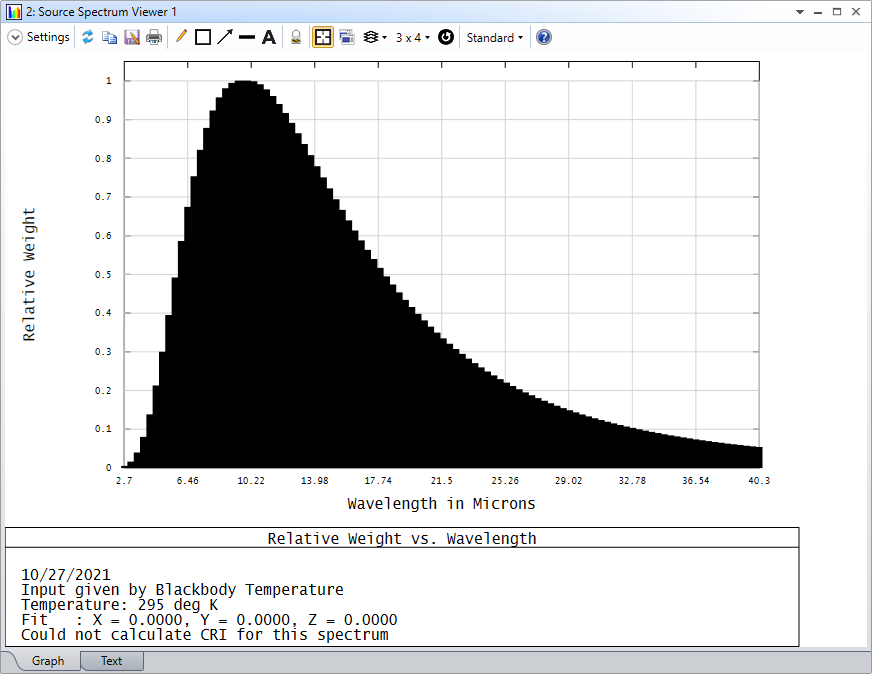
Task: Switch to the Text tab
Action: [x=112, y=661]
